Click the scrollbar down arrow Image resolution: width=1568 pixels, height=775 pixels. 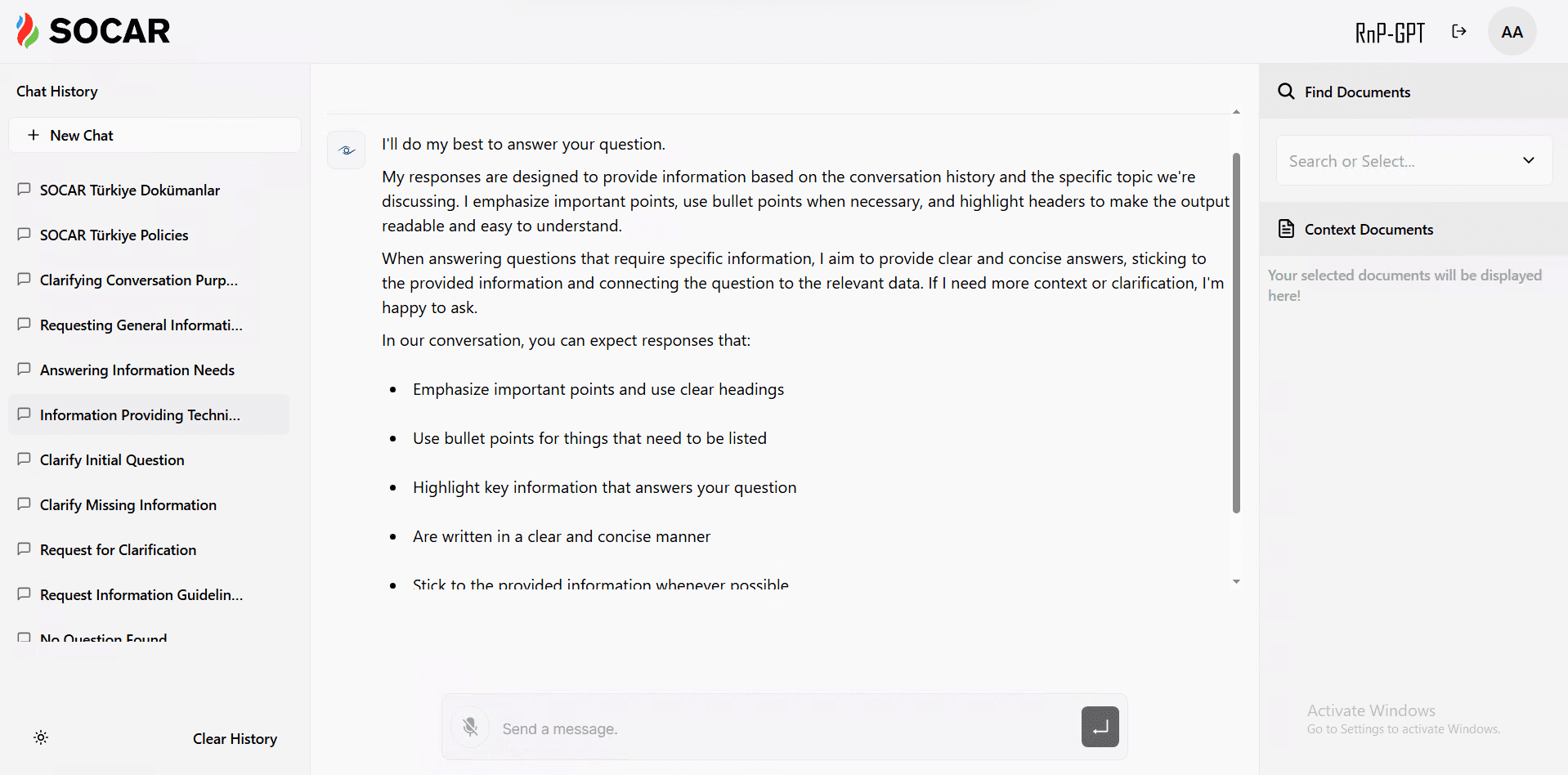[1235, 581]
